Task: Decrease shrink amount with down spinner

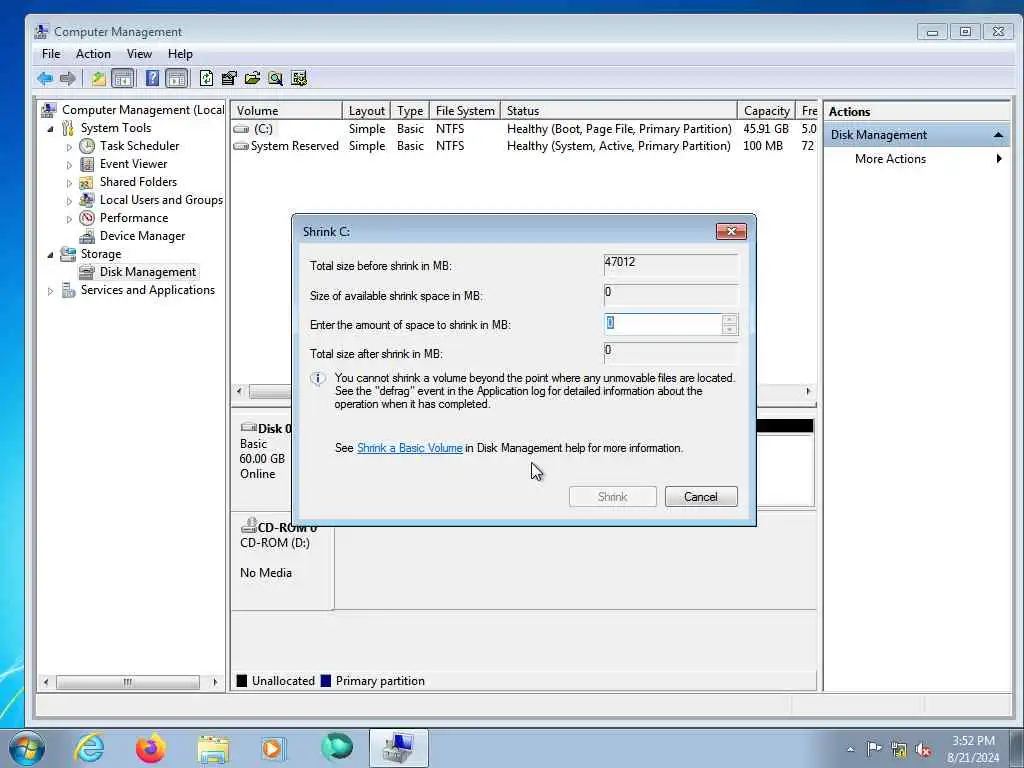Action: click(x=729, y=330)
